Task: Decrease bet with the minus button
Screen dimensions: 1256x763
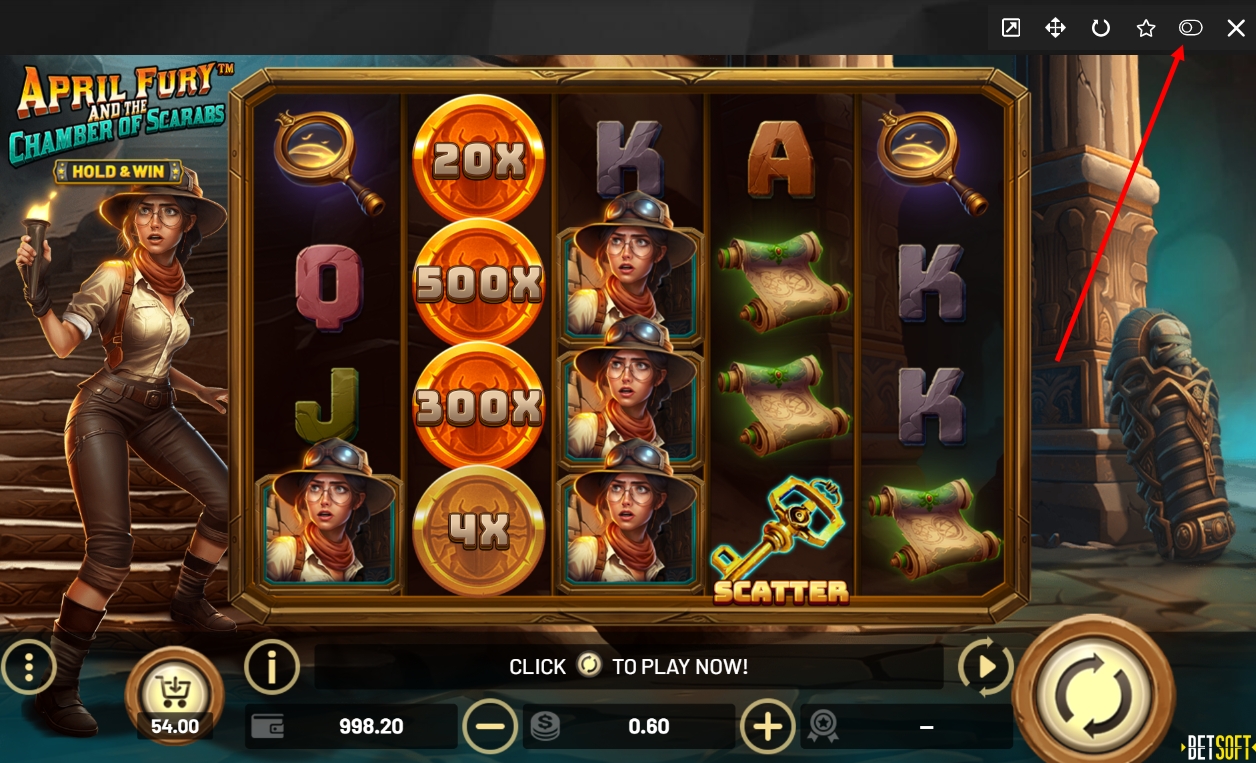Action: point(490,727)
